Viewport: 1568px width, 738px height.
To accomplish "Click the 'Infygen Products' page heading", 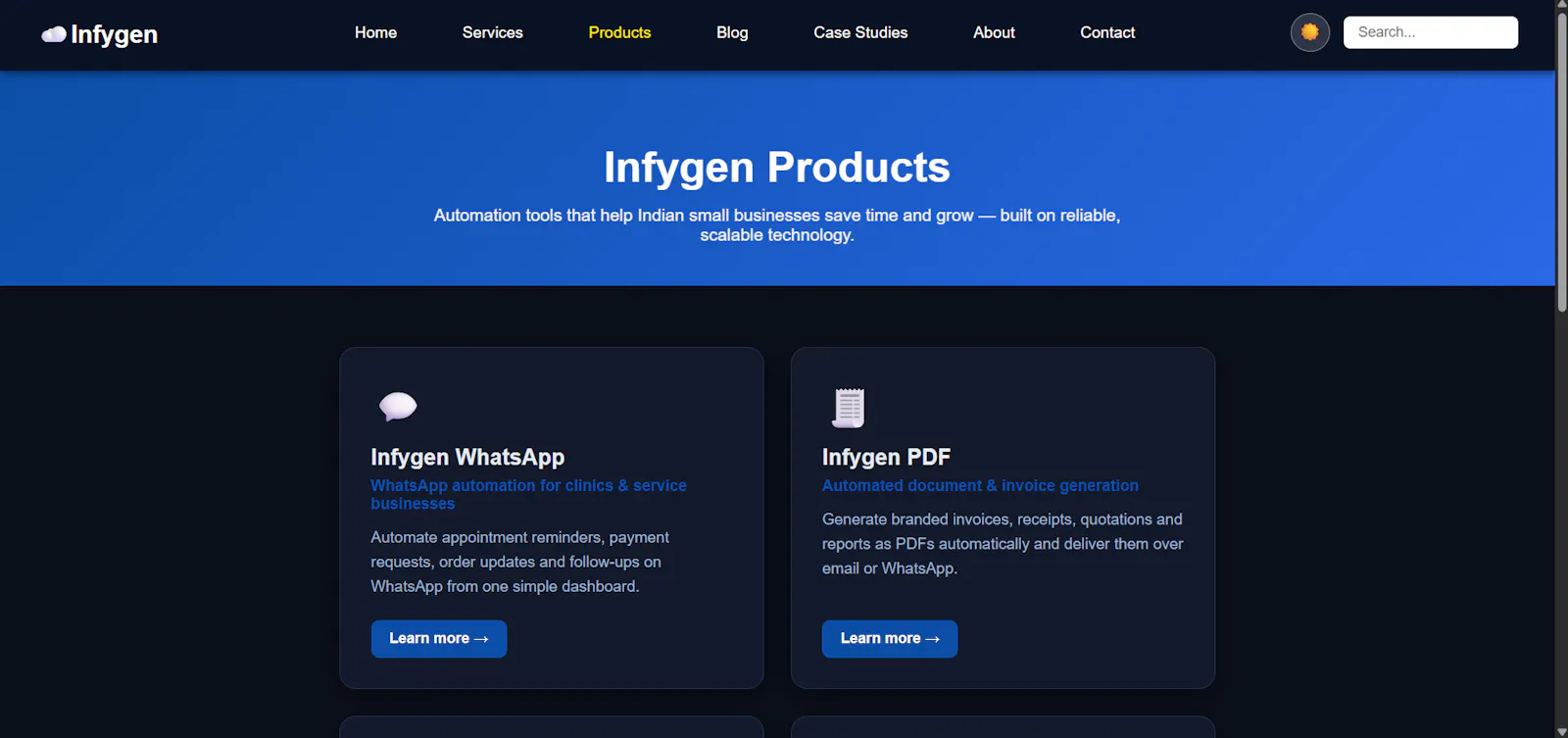I will [777, 168].
